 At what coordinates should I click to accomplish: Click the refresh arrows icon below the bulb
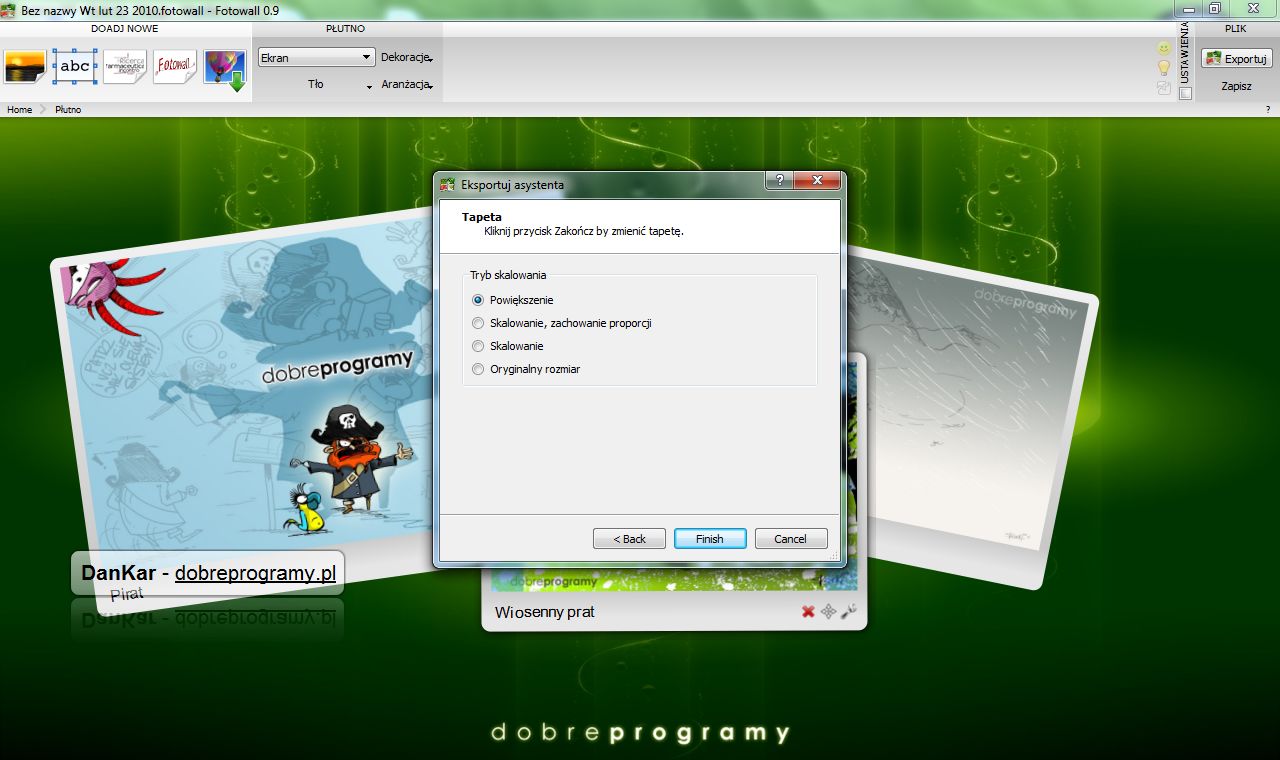tap(1164, 88)
